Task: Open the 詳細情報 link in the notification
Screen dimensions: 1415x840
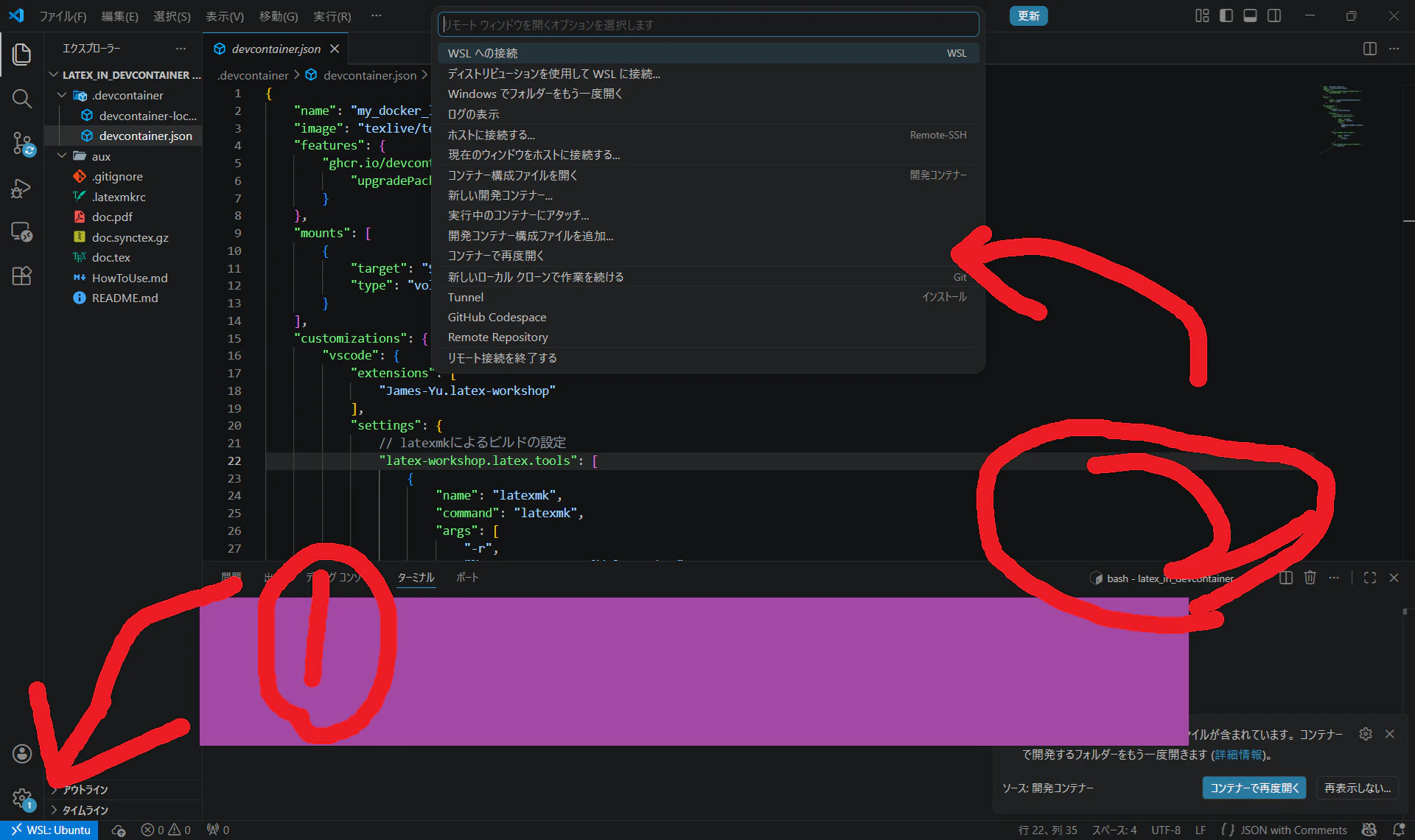Action: tap(1239, 755)
